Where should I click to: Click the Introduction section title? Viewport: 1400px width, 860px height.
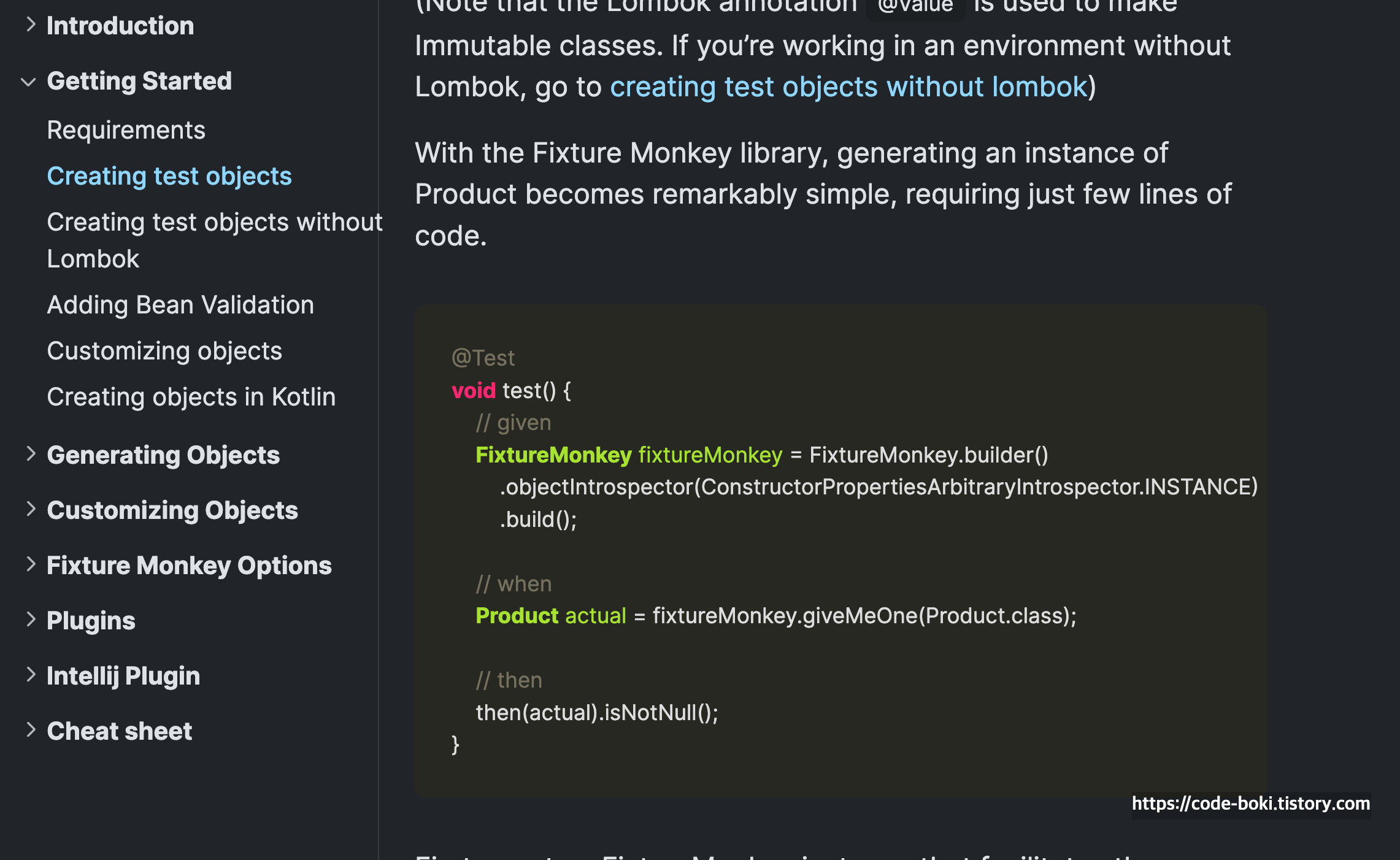[x=120, y=26]
